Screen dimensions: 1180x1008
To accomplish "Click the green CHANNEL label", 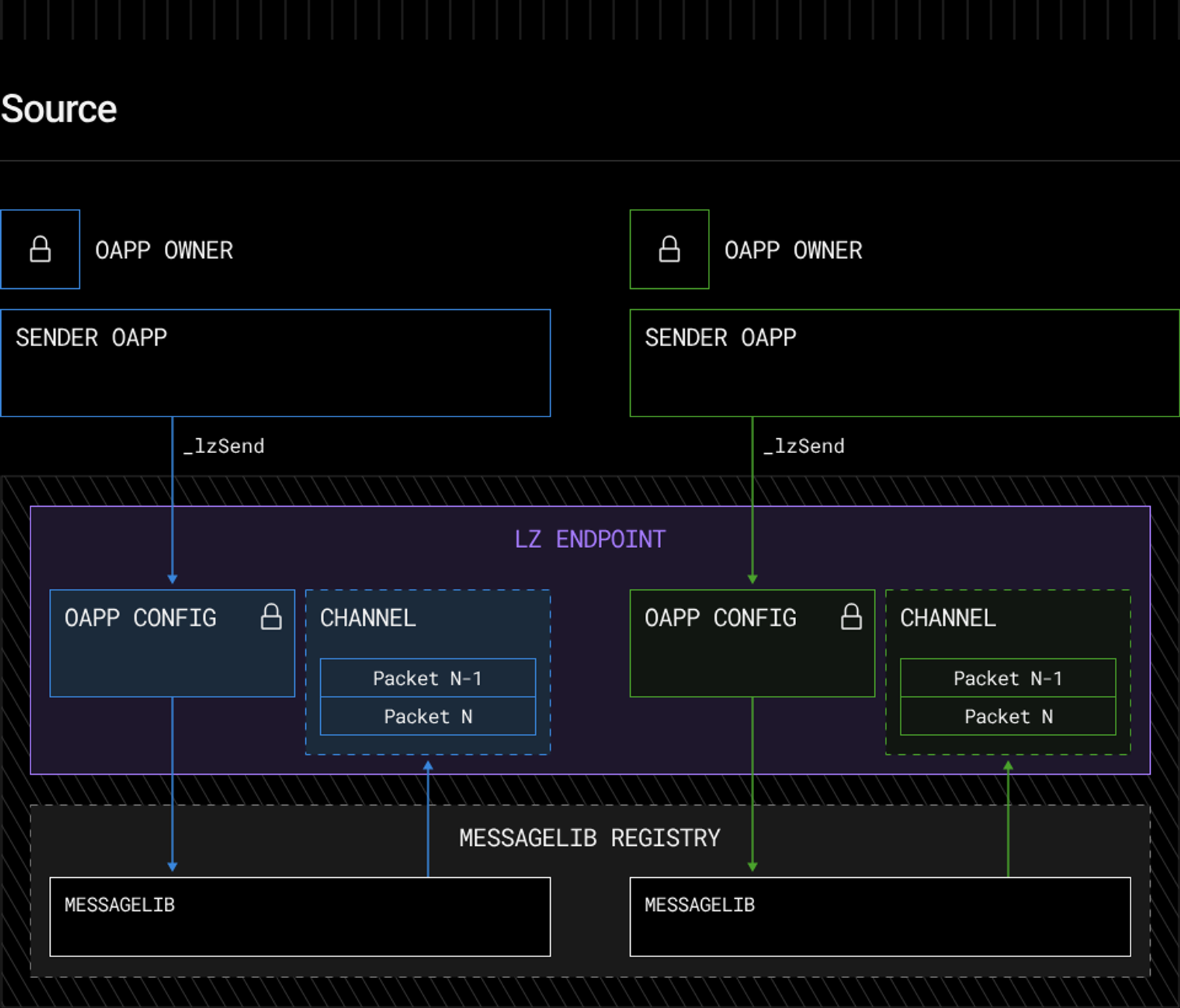I will point(947,618).
